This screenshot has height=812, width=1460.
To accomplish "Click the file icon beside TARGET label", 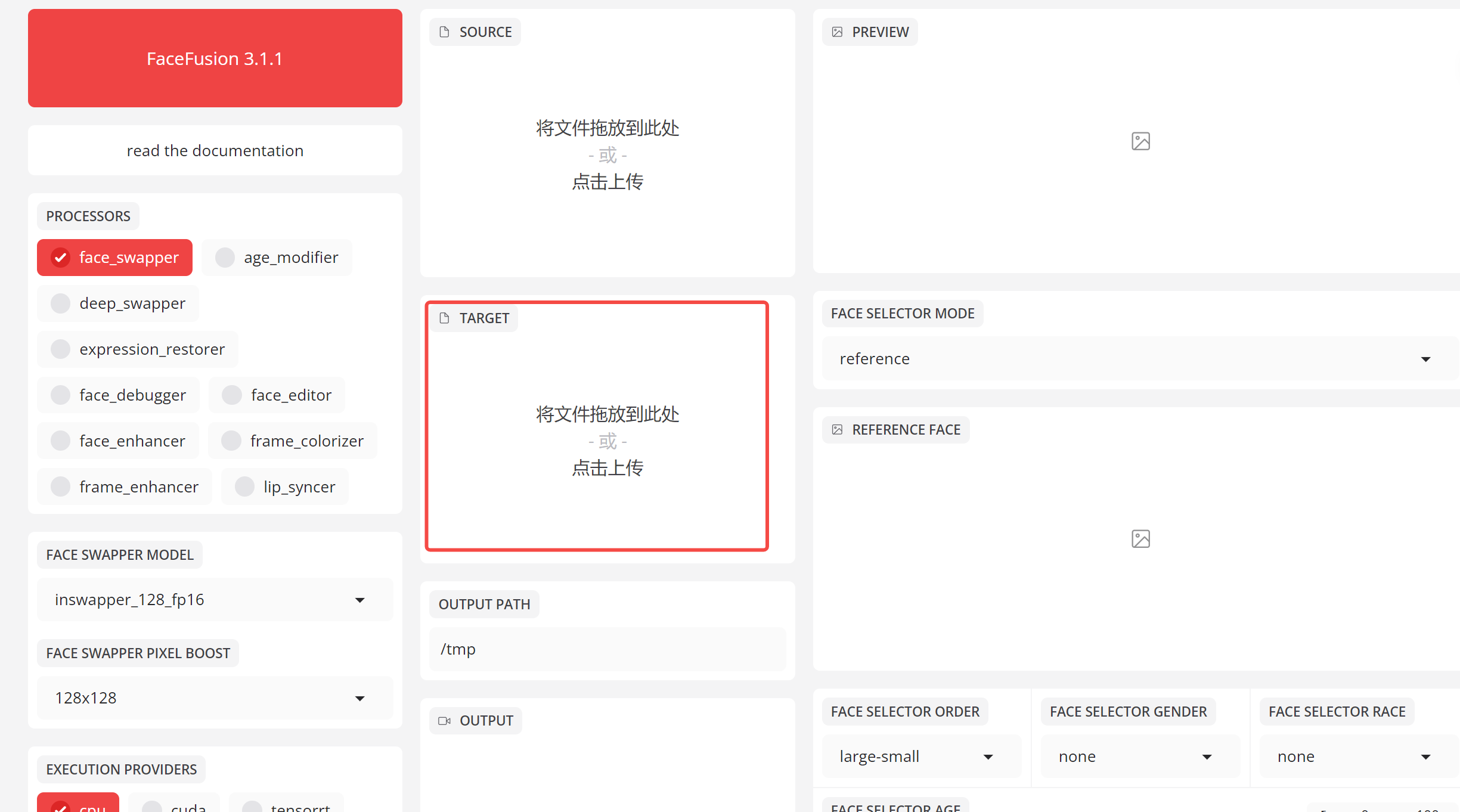I will (x=444, y=318).
